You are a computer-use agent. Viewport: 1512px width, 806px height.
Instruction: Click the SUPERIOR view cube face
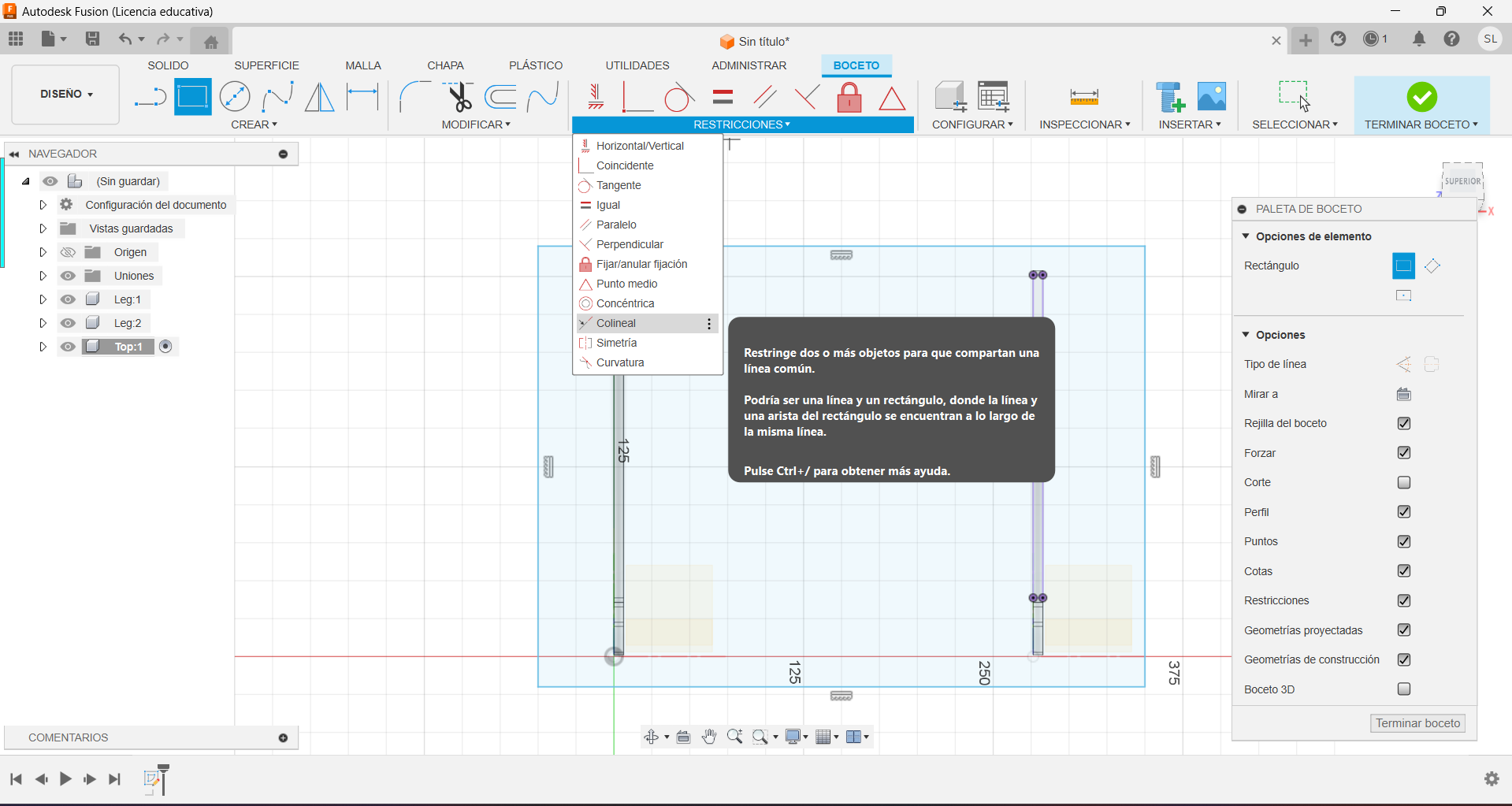coord(1462,181)
